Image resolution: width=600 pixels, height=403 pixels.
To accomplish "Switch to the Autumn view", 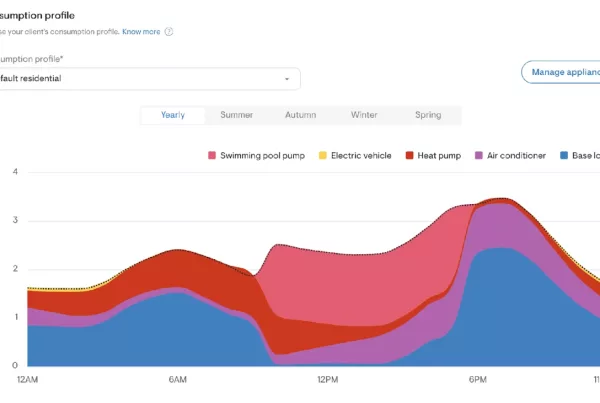I will [x=300, y=115].
